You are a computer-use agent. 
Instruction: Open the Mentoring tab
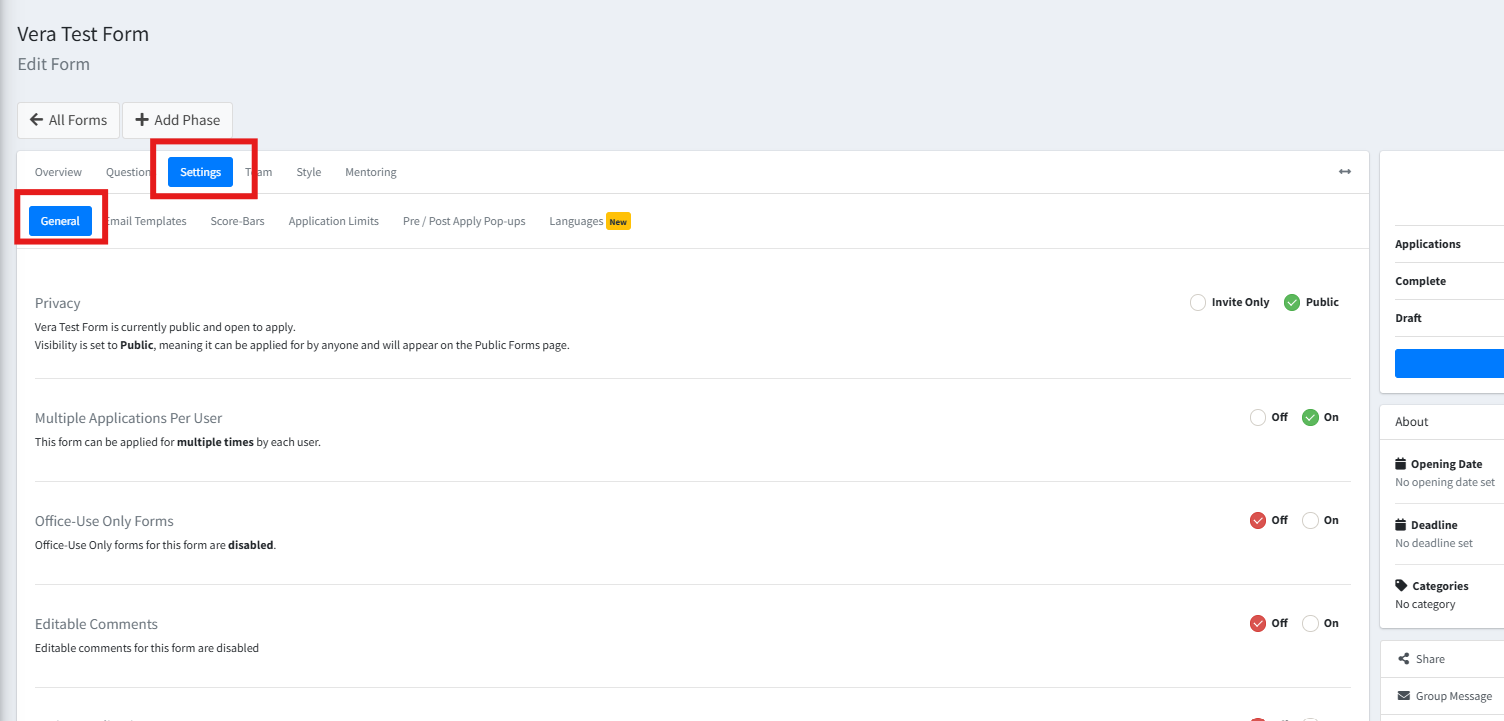coord(371,172)
